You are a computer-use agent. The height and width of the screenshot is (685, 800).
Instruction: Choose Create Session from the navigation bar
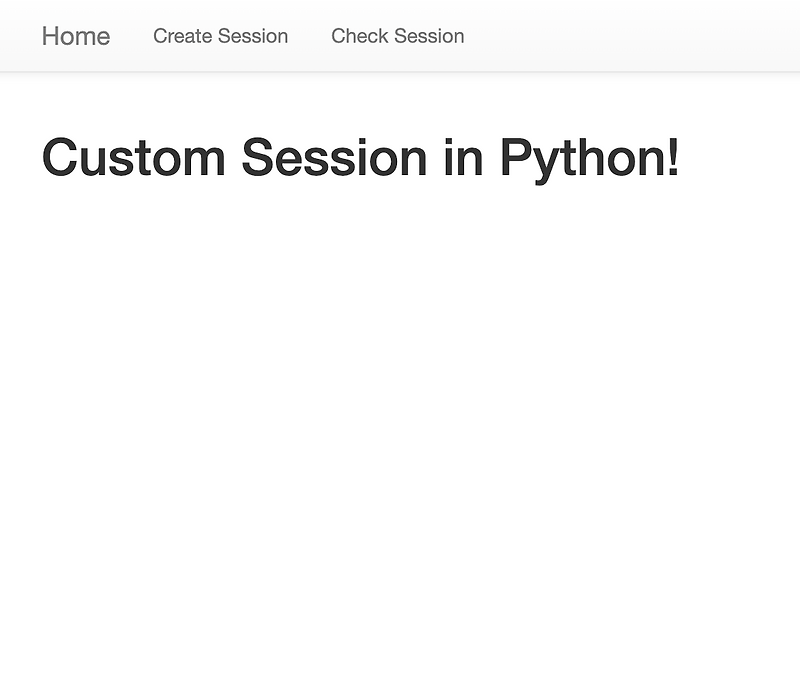tap(220, 36)
